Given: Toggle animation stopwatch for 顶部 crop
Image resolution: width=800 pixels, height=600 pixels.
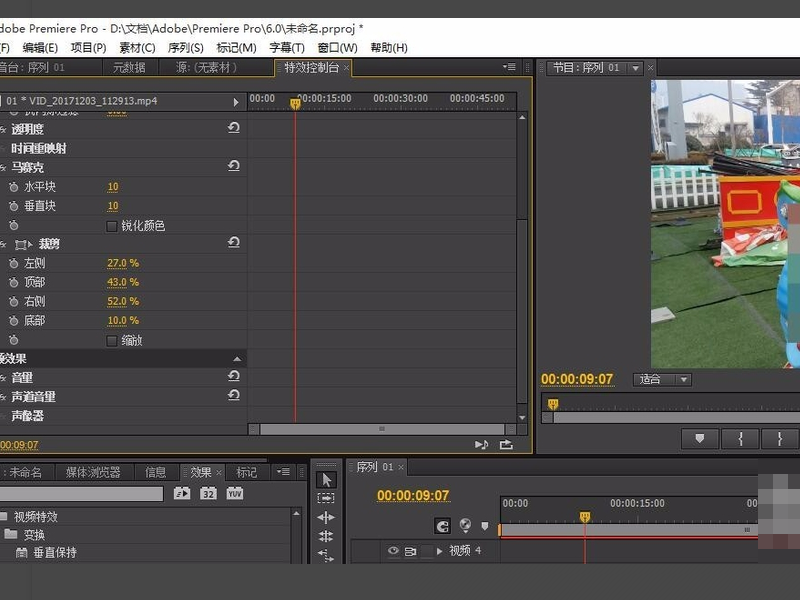Looking at the screenshot, I should [14, 283].
